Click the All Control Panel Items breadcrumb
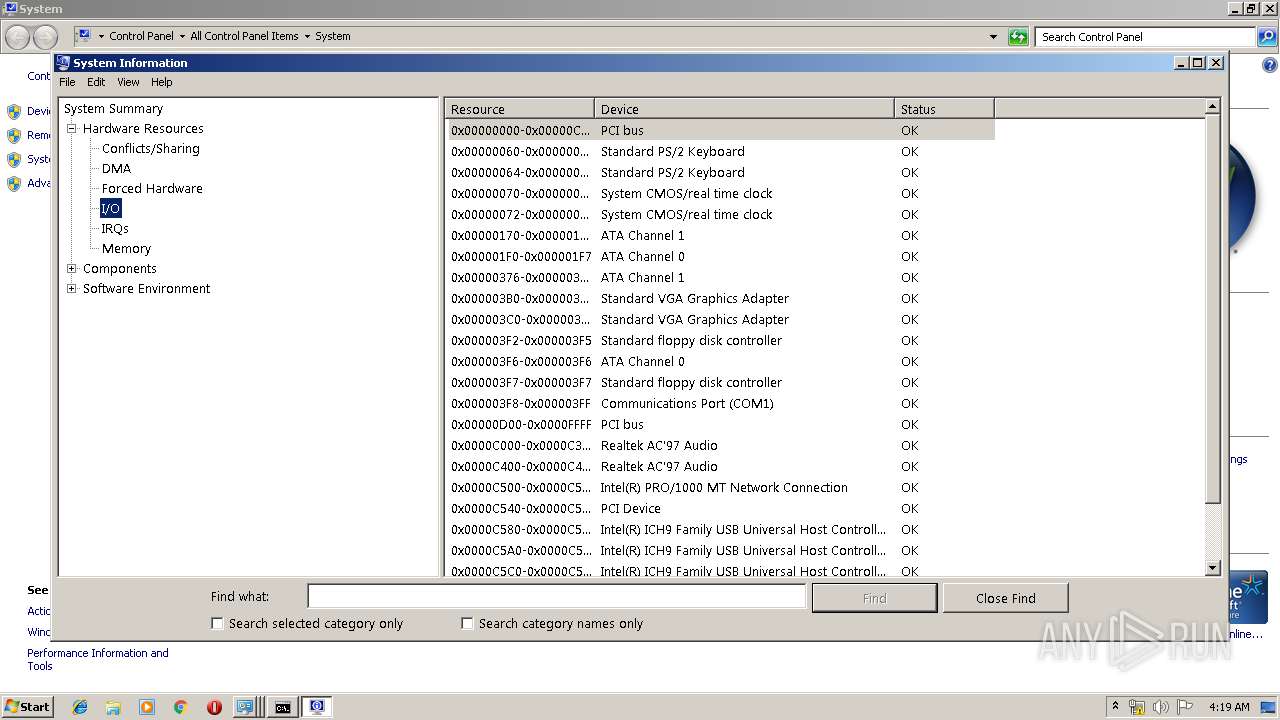Viewport: 1280px width, 720px height. [x=244, y=36]
